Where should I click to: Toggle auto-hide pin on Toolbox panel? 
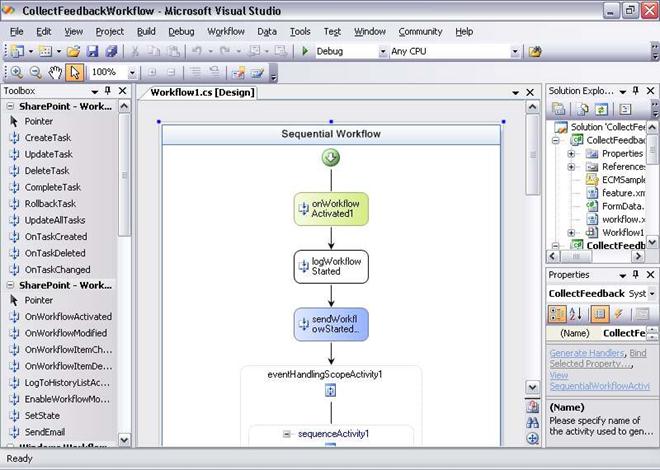[108, 91]
